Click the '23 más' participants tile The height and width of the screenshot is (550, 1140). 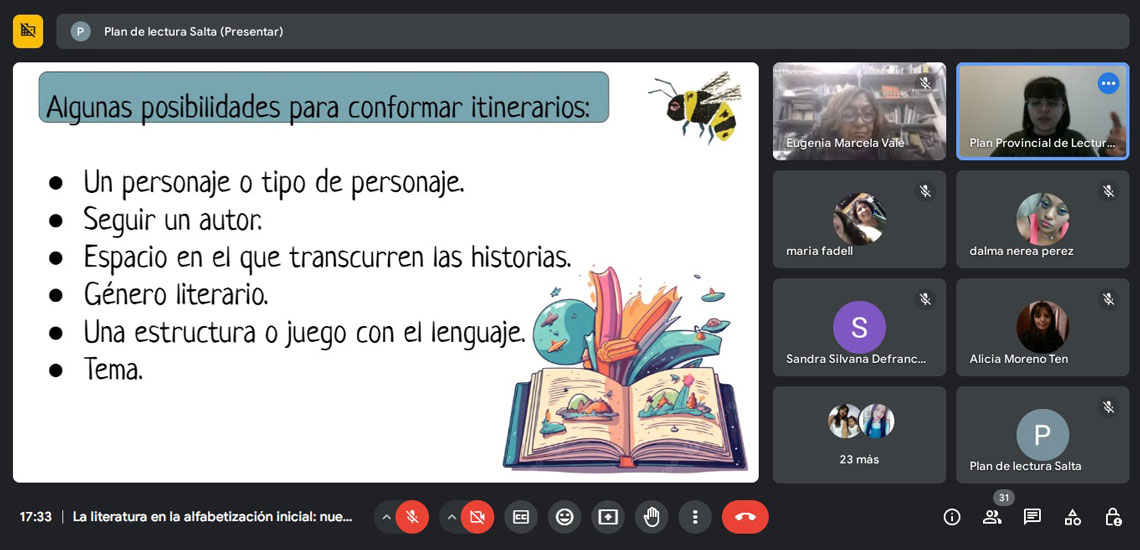tap(859, 435)
